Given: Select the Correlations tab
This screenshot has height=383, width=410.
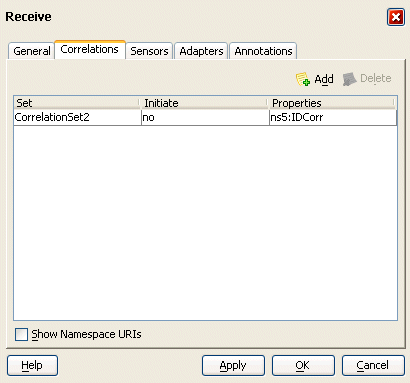Looking at the screenshot, I should pyautogui.click(x=90, y=49).
